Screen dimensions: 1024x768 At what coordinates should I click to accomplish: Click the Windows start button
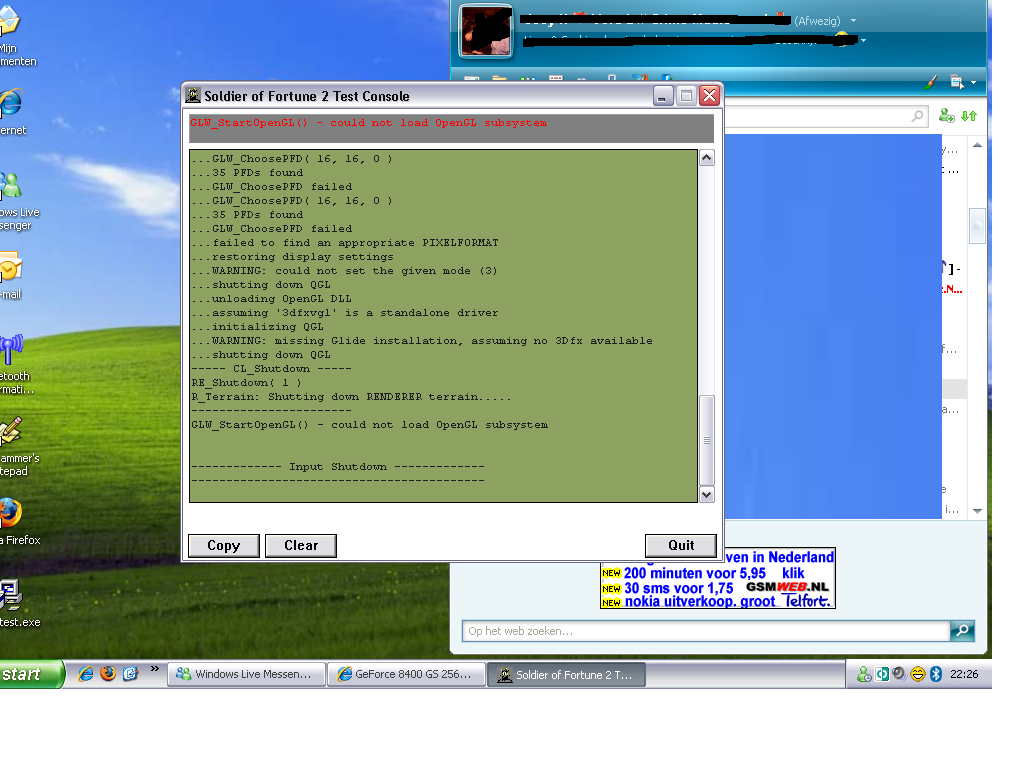[x=30, y=675]
